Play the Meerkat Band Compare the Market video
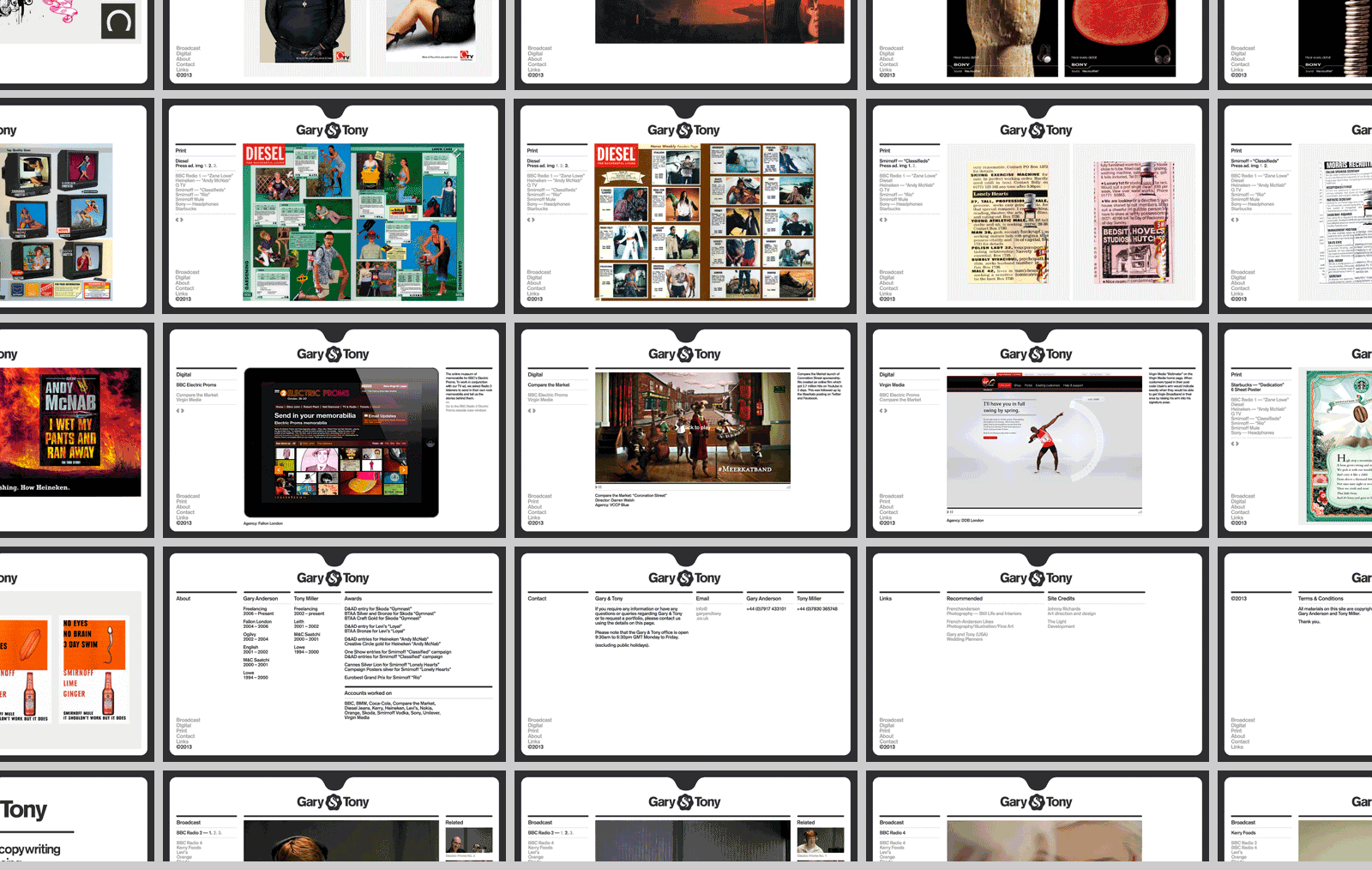1372x870 pixels. point(693,427)
